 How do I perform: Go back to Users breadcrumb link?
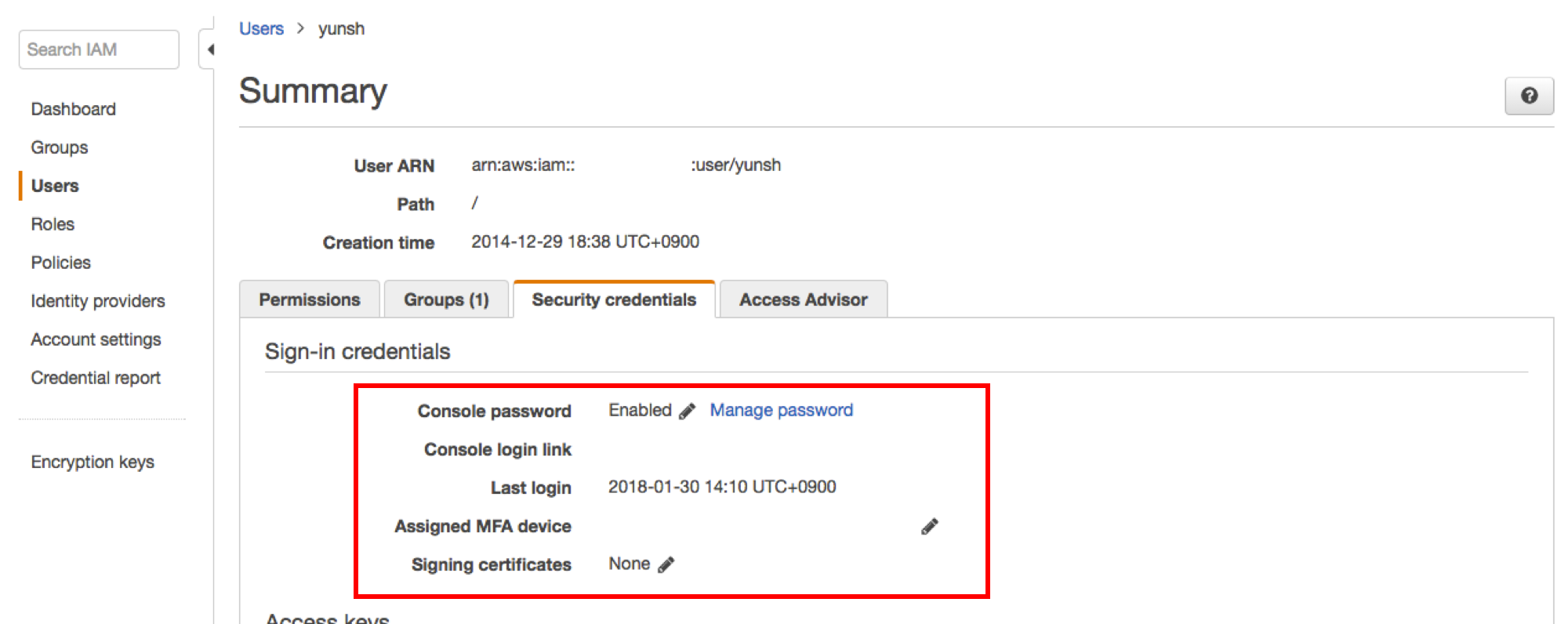pos(261,29)
